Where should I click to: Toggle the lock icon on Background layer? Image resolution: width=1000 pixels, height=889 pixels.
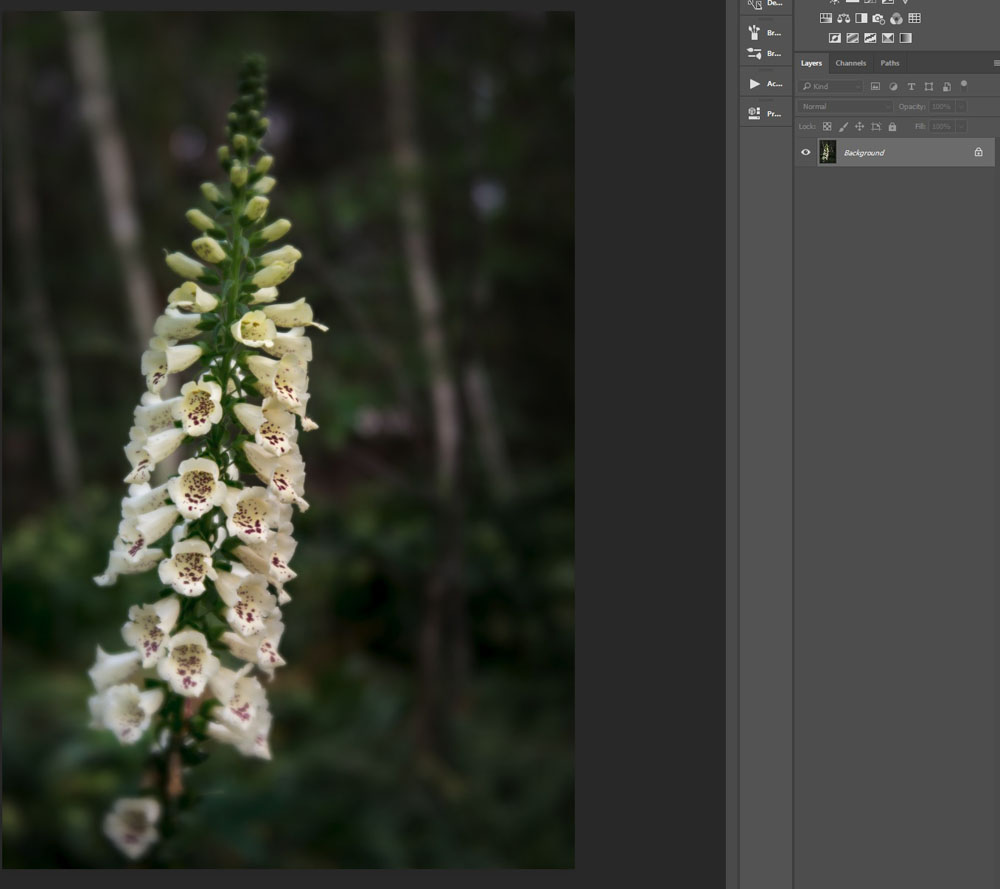pyautogui.click(x=978, y=152)
